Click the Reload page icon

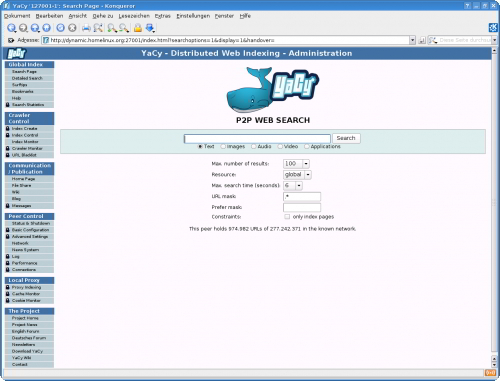point(60,28)
